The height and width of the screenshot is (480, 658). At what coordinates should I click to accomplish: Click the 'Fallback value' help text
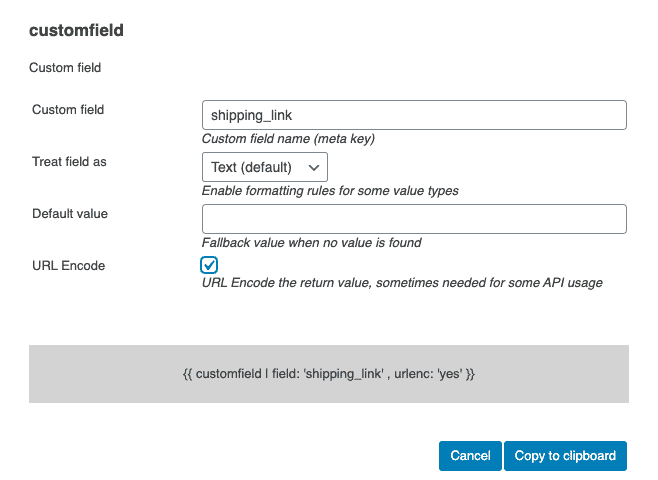pyautogui.click(x=311, y=243)
